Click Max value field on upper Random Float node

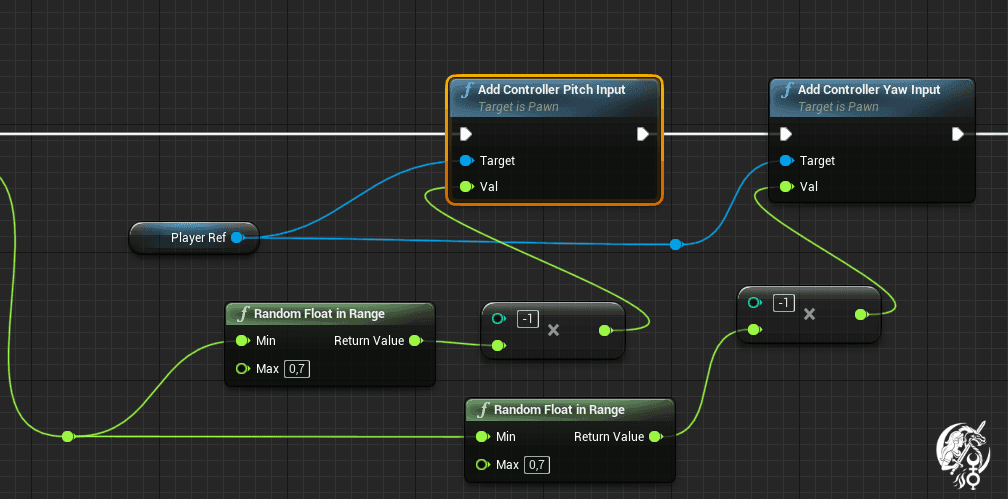(296, 369)
